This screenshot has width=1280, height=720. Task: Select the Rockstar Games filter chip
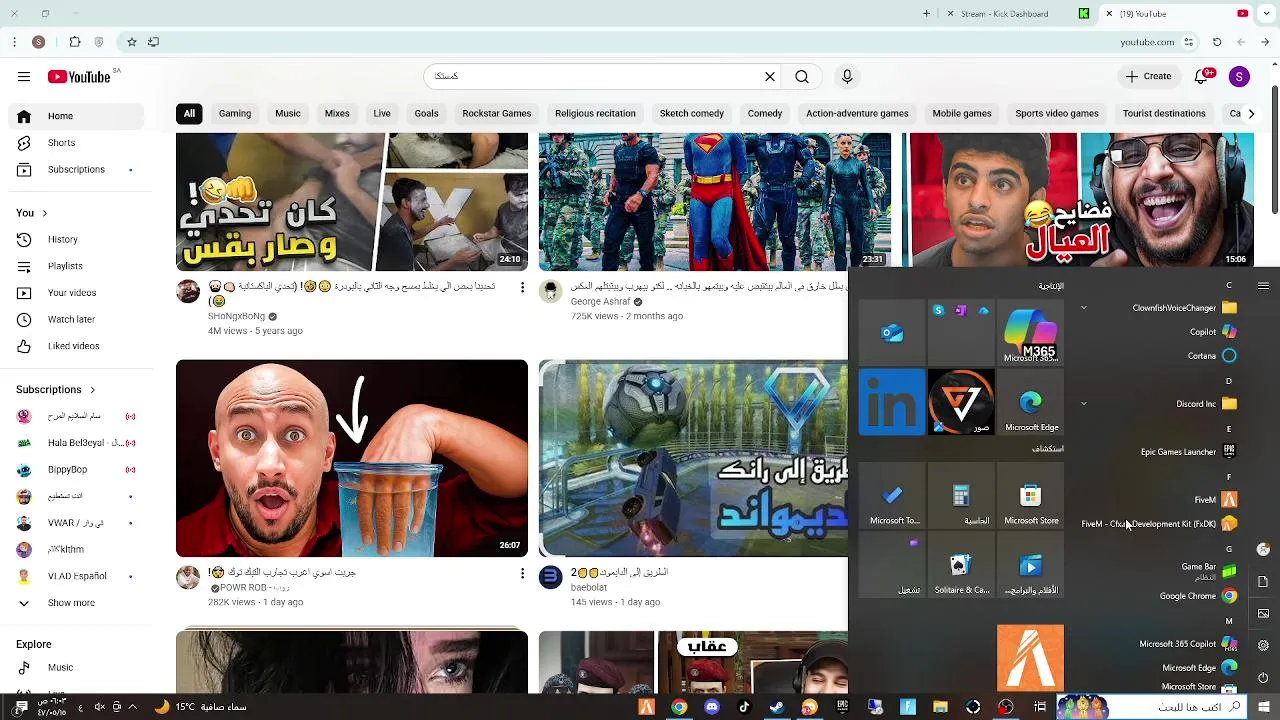[x=497, y=114]
